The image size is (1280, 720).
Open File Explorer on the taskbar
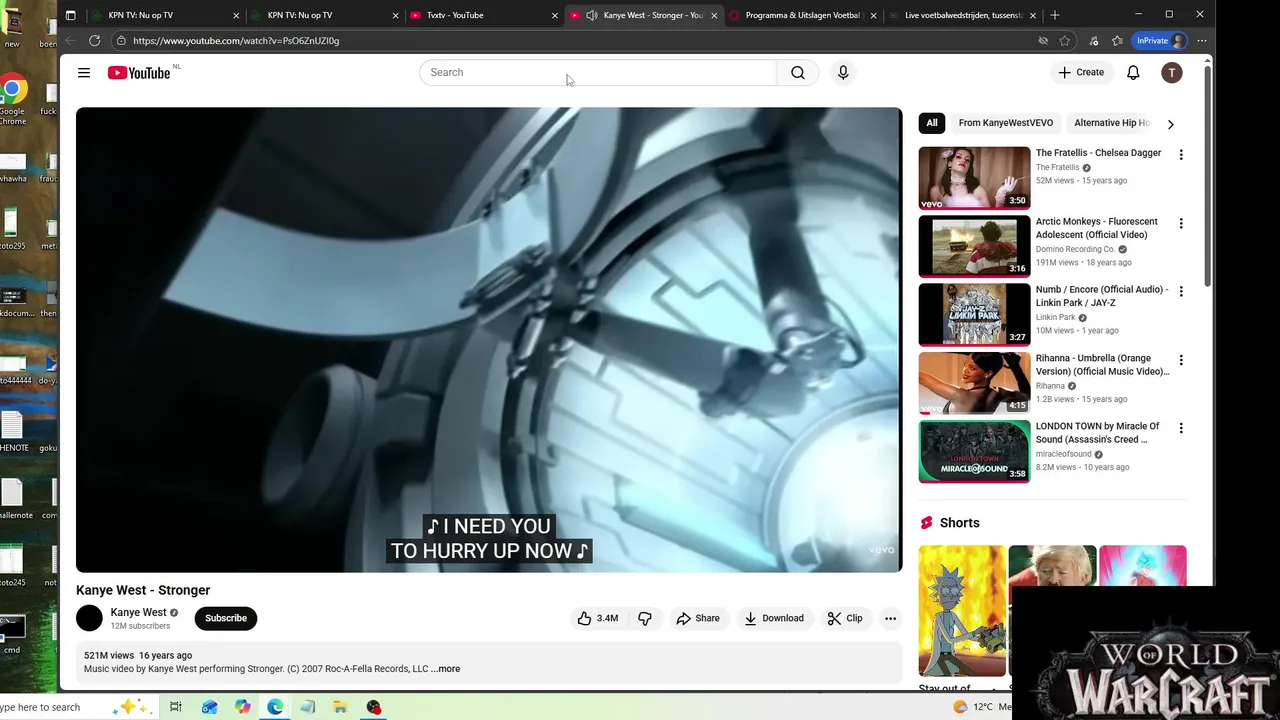pos(340,707)
